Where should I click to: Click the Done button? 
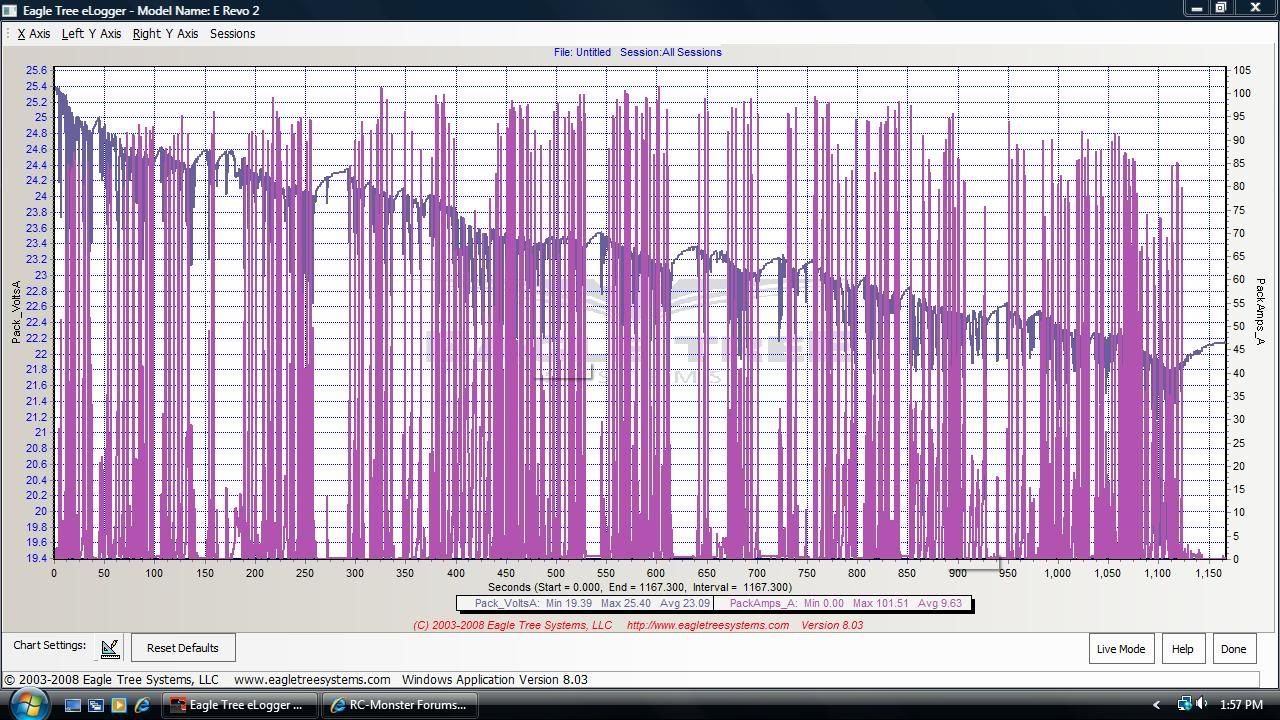point(1233,648)
